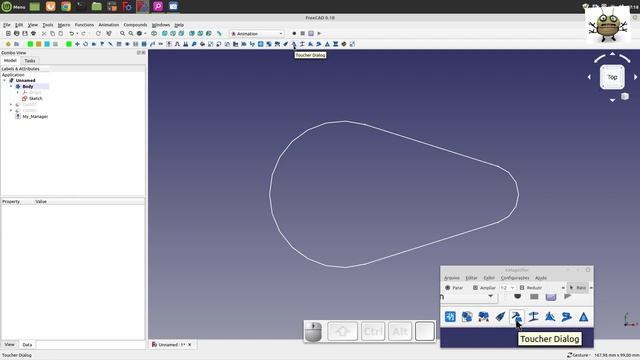Screen dimensions: 640x360
Task: Click the Parar button in magnifier window
Action: click(x=454, y=288)
